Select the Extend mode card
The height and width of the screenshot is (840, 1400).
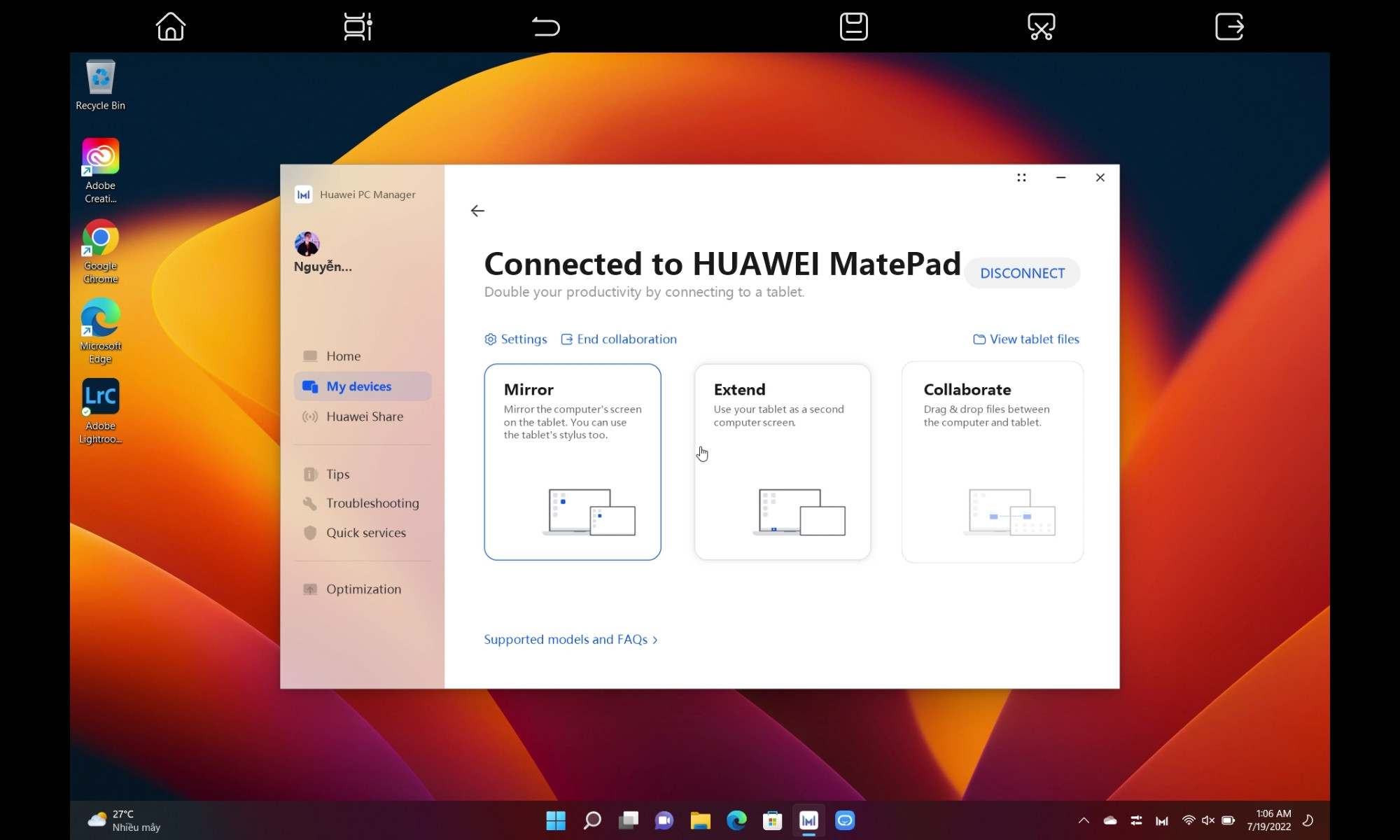[783, 462]
